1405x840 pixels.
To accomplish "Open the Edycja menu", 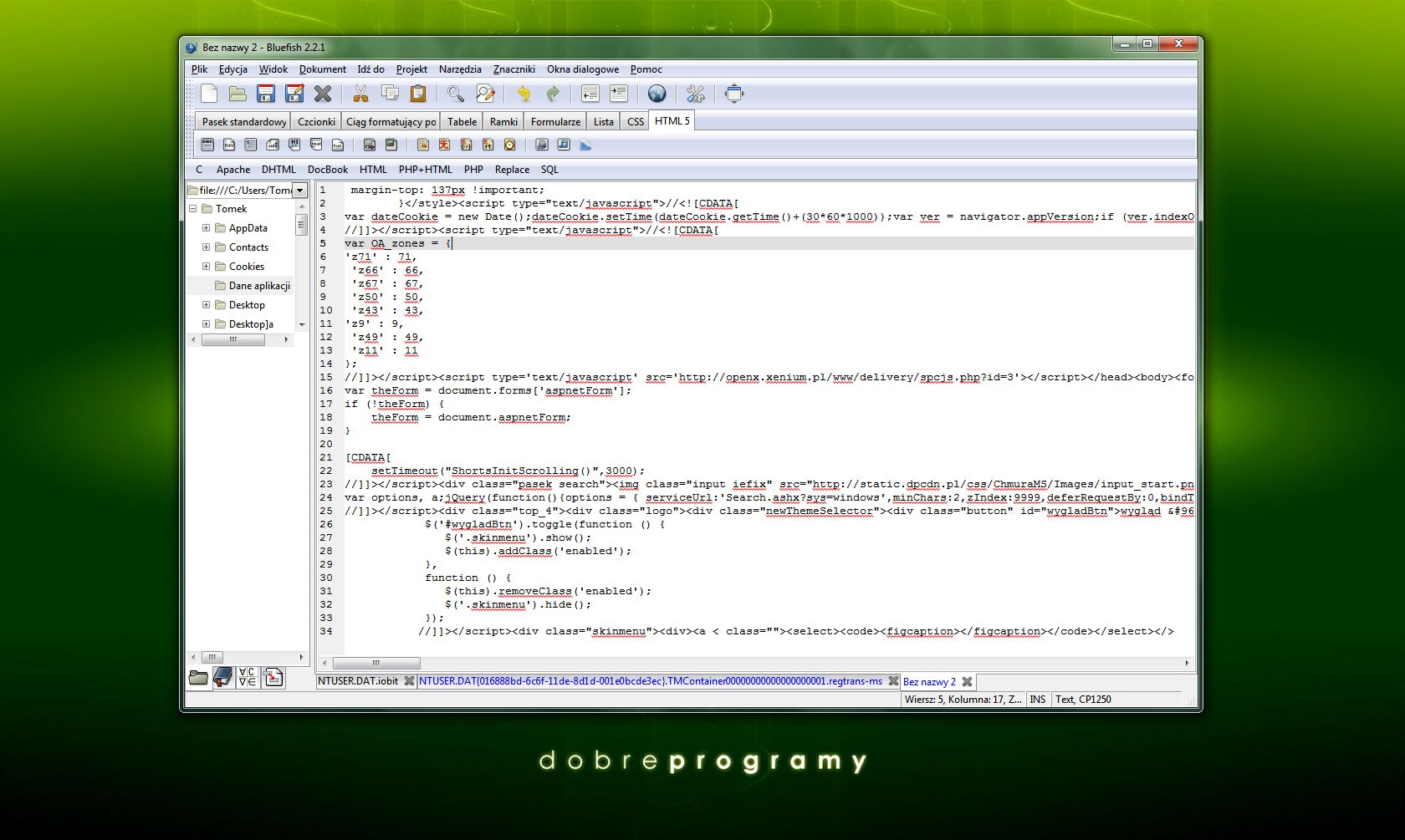I will [x=233, y=69].
